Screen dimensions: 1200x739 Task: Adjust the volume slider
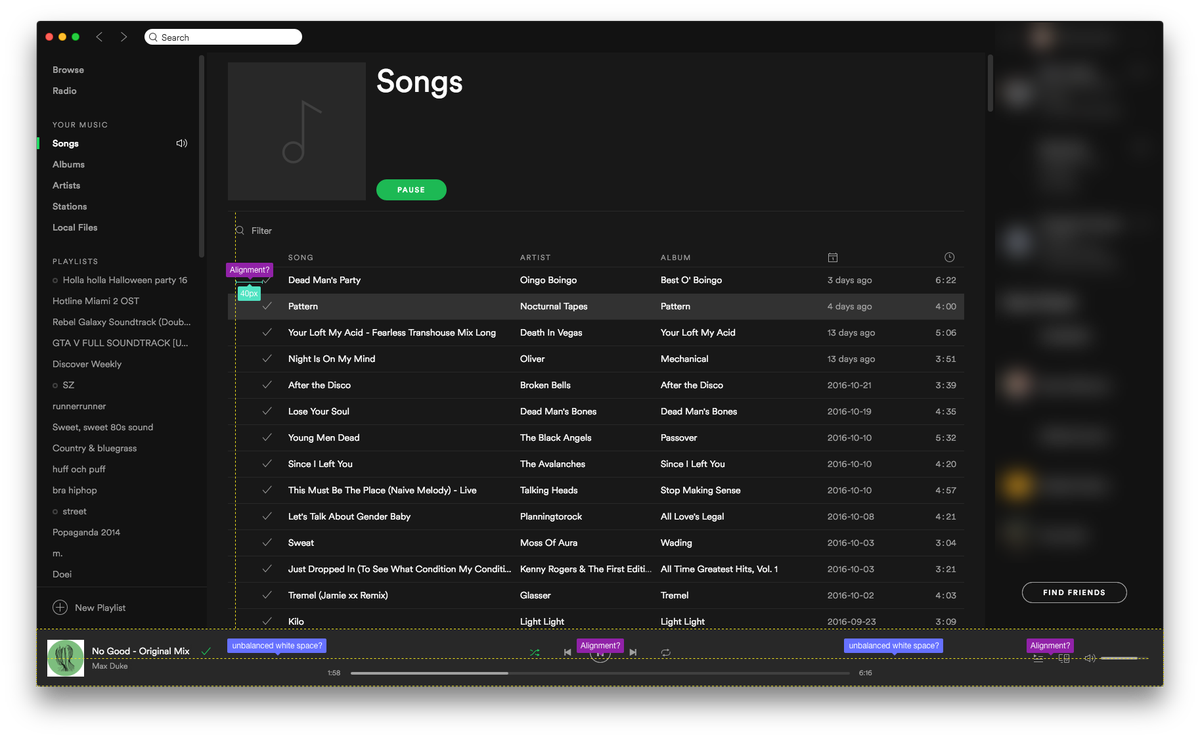click(x=1124, y=658)
